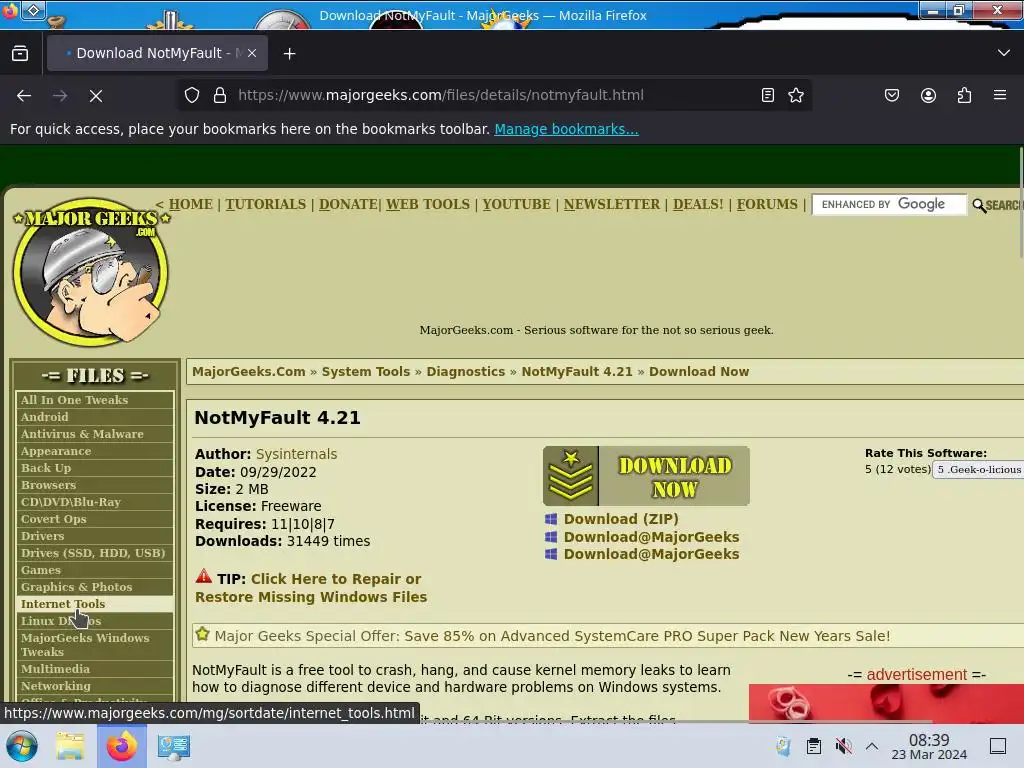Bookmark this page with star icon

pos(795,95)
